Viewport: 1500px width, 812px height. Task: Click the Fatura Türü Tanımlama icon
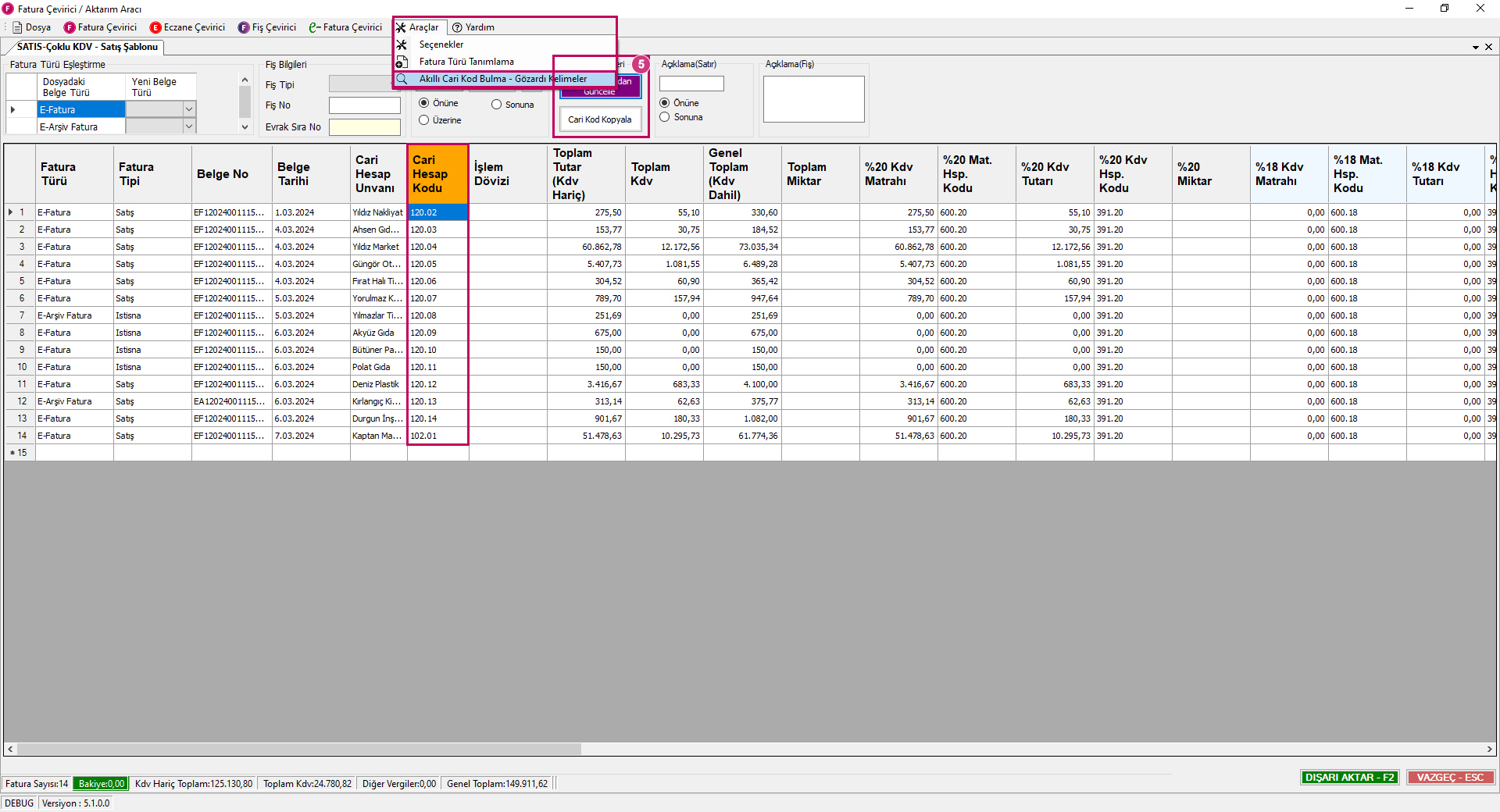click(402, 62)
